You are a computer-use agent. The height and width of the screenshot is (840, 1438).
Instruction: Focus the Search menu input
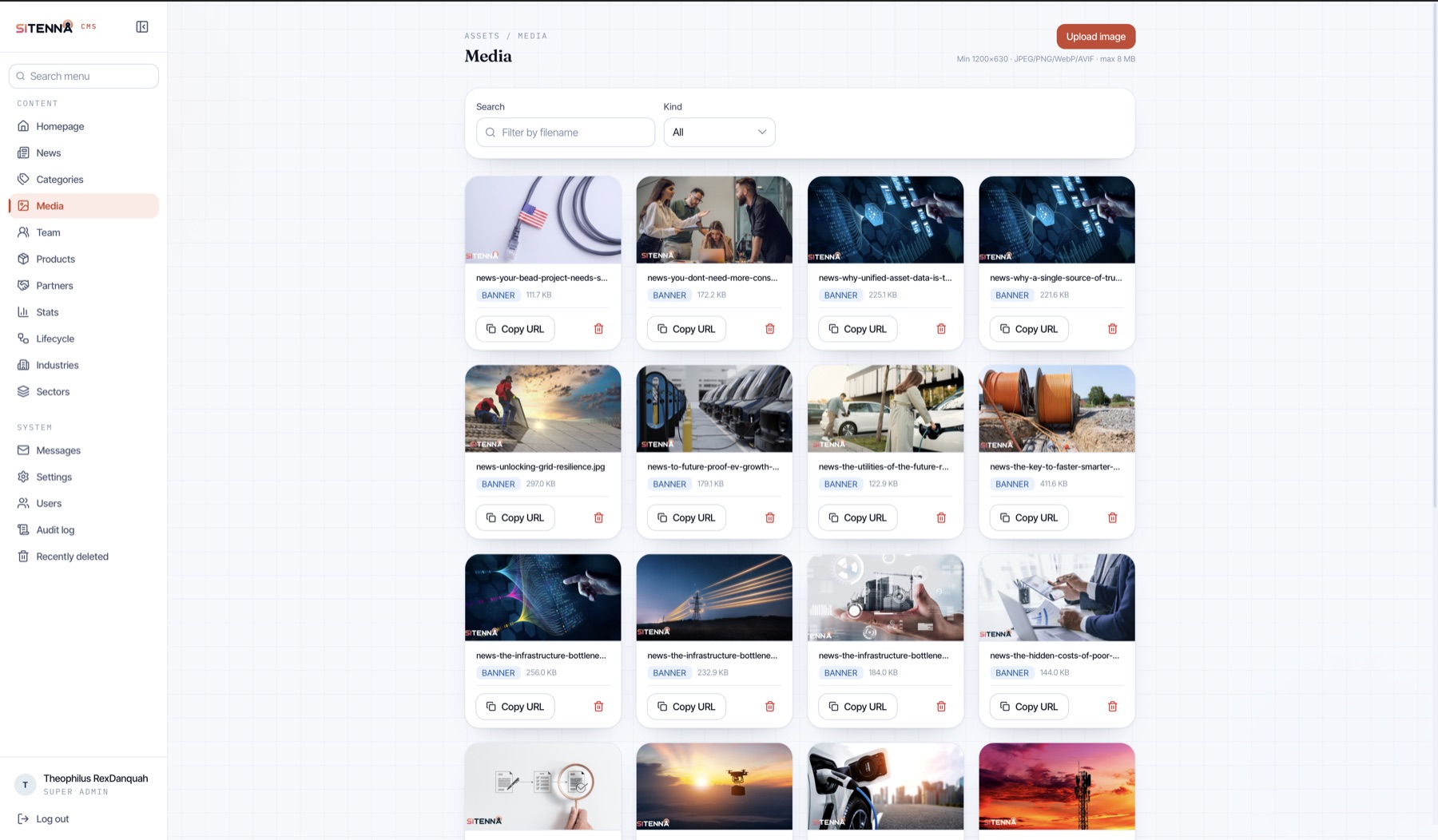point(84,76)
